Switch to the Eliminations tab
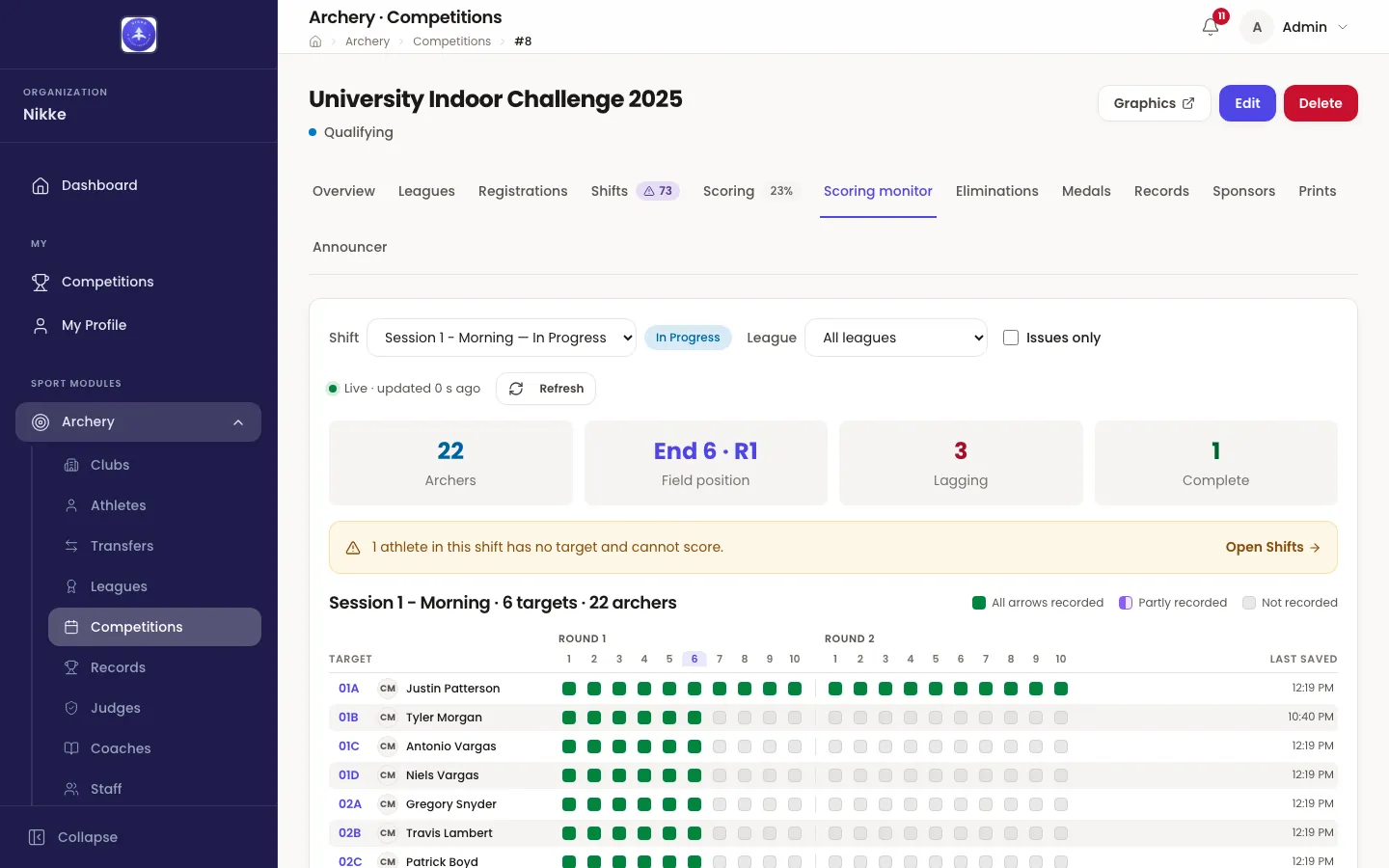Image resolution: width=1389 pixels, height=868 pixels. (x=997, y=191)
